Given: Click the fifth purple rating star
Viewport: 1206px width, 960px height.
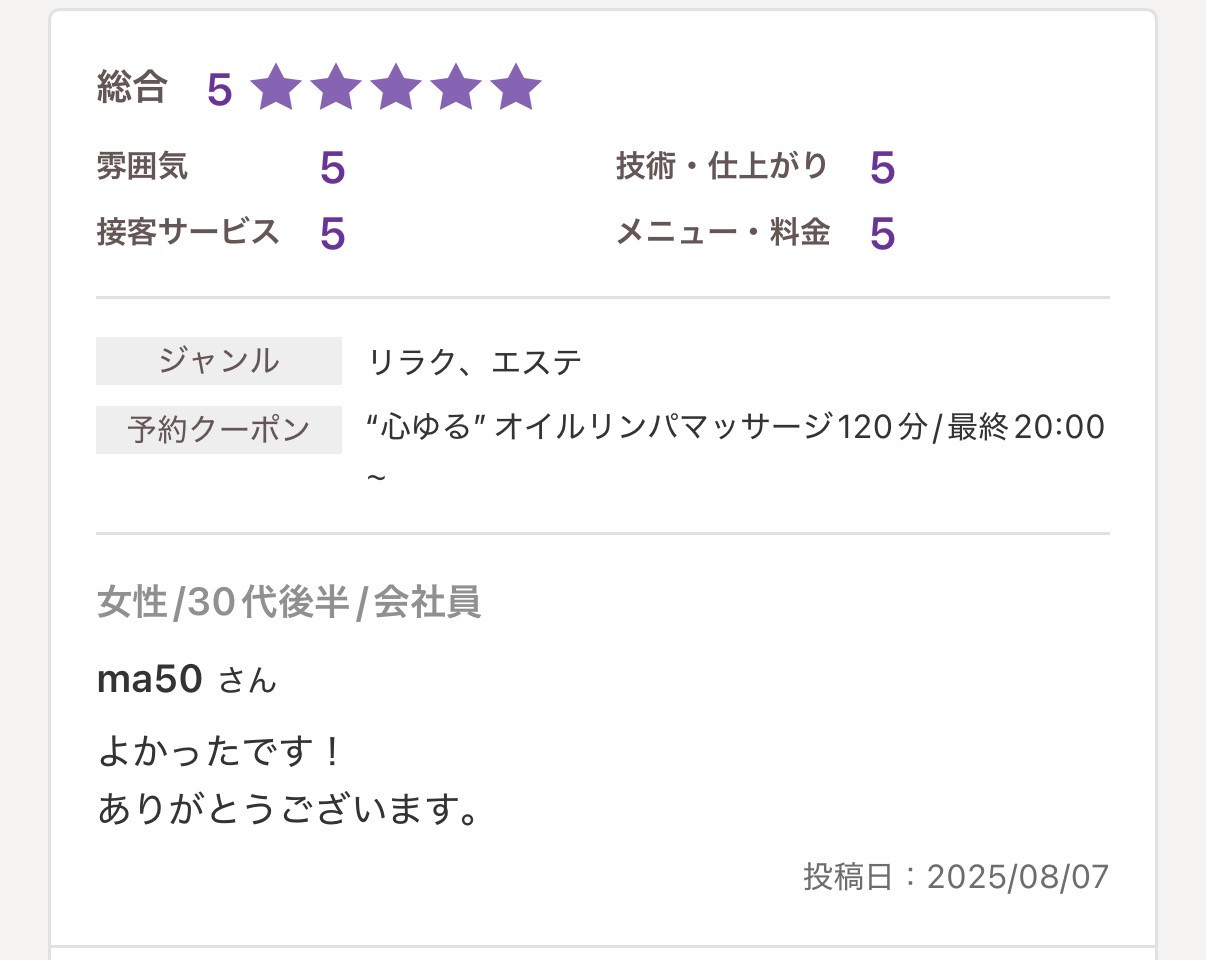Looking at the screenshot, I should pyautogui.click(x=516, y=88).
